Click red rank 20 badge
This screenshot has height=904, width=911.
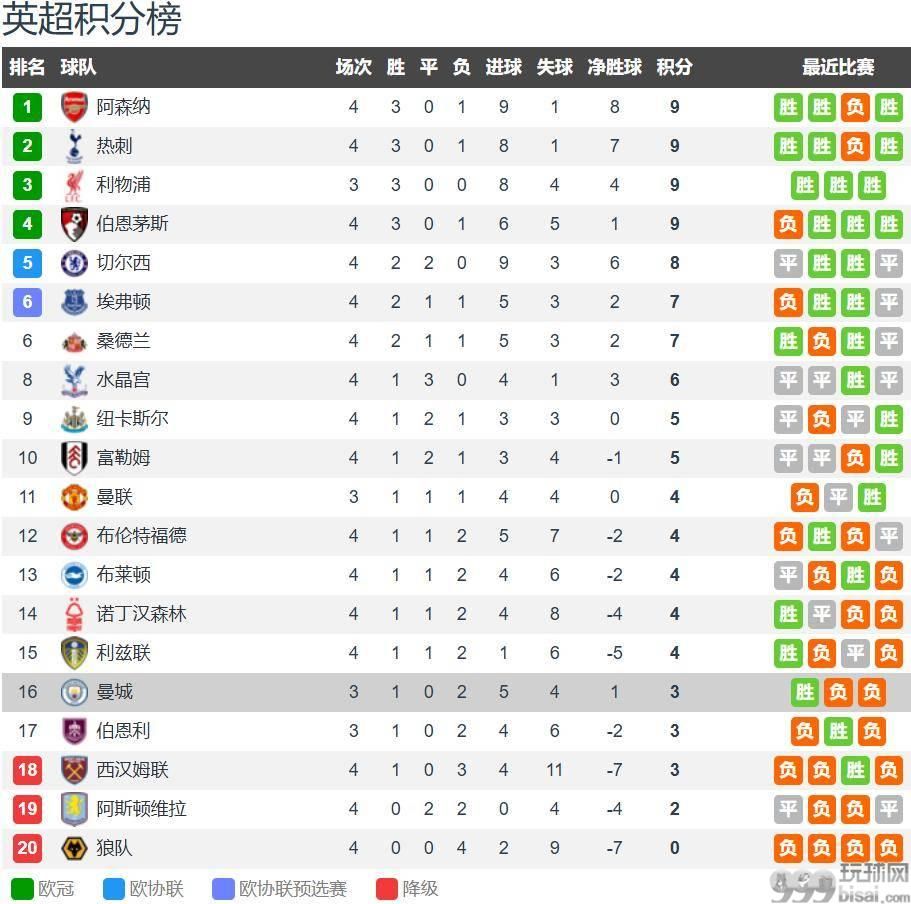coord(27,848)
